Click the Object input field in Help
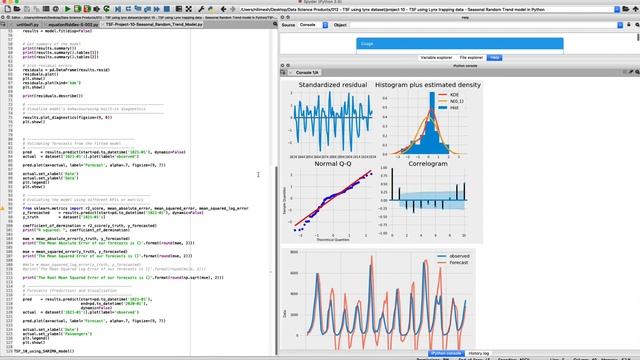 pos(483,25)
